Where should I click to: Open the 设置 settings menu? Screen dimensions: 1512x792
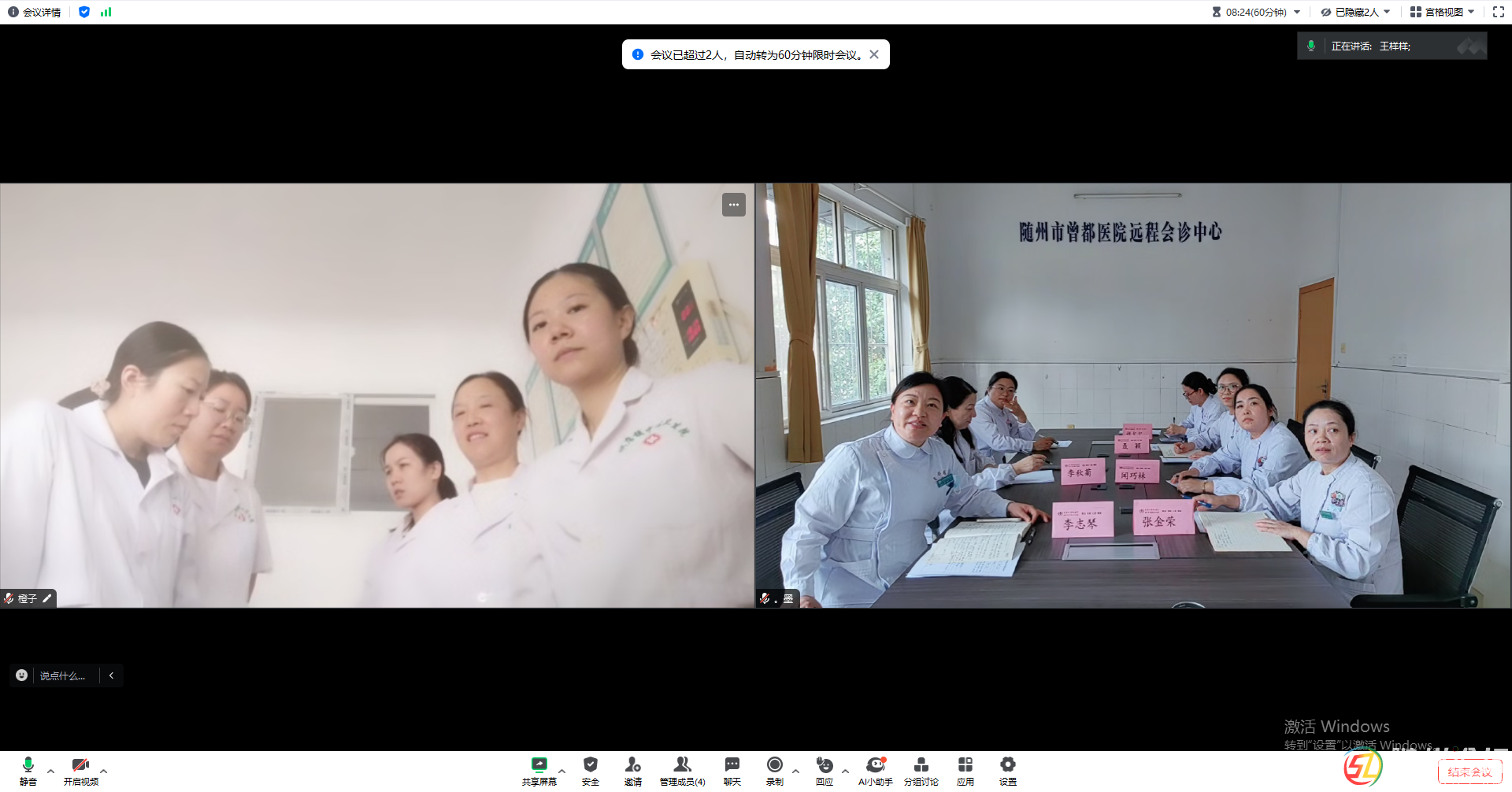pos(1007,769)
